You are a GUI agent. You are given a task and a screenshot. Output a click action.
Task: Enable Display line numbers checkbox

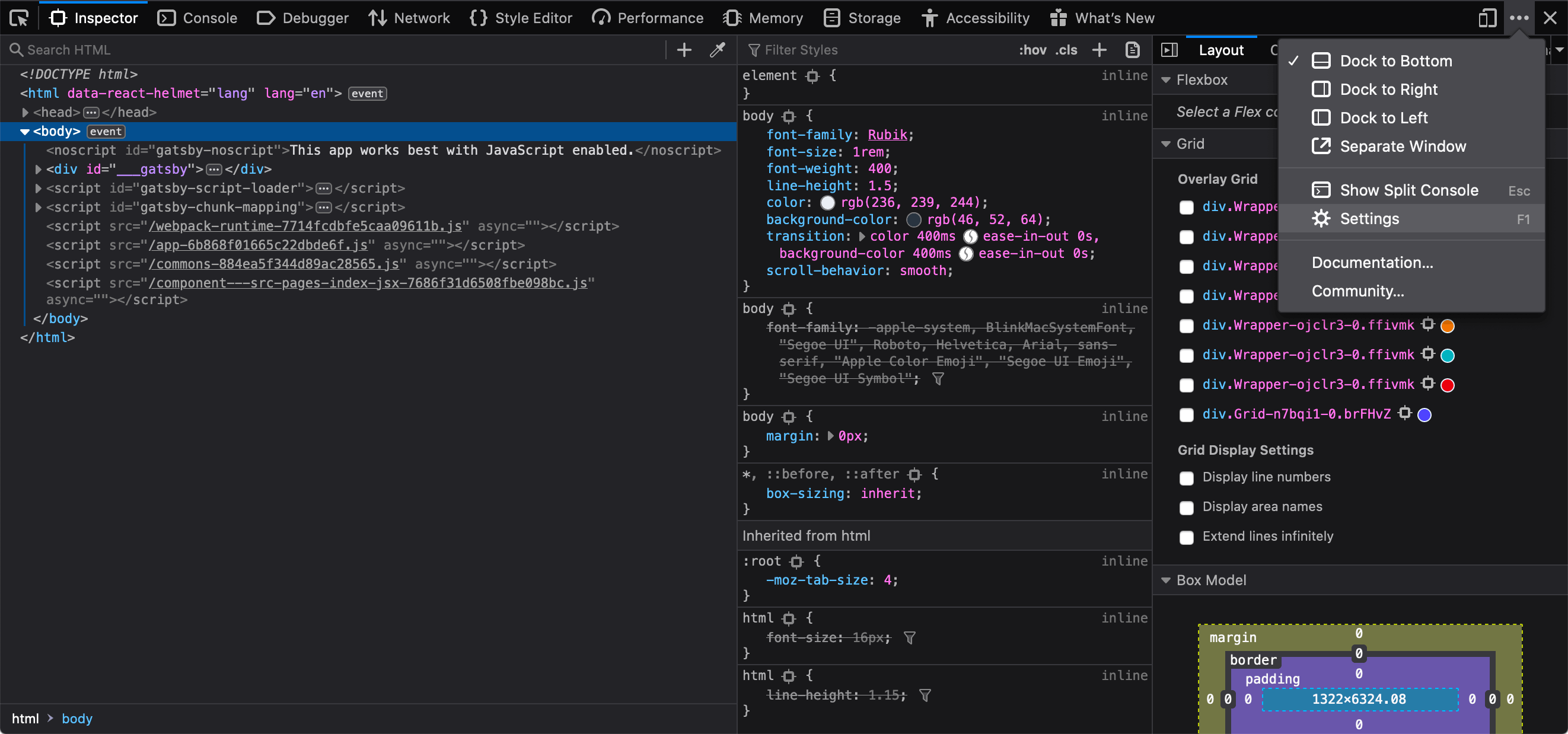coord(1185,478)
